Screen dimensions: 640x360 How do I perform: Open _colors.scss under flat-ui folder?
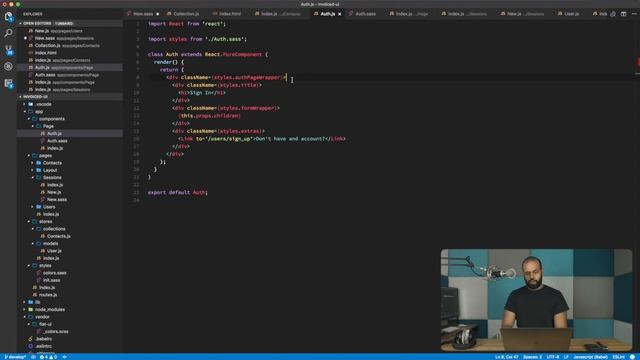click(x=70, y=331)
